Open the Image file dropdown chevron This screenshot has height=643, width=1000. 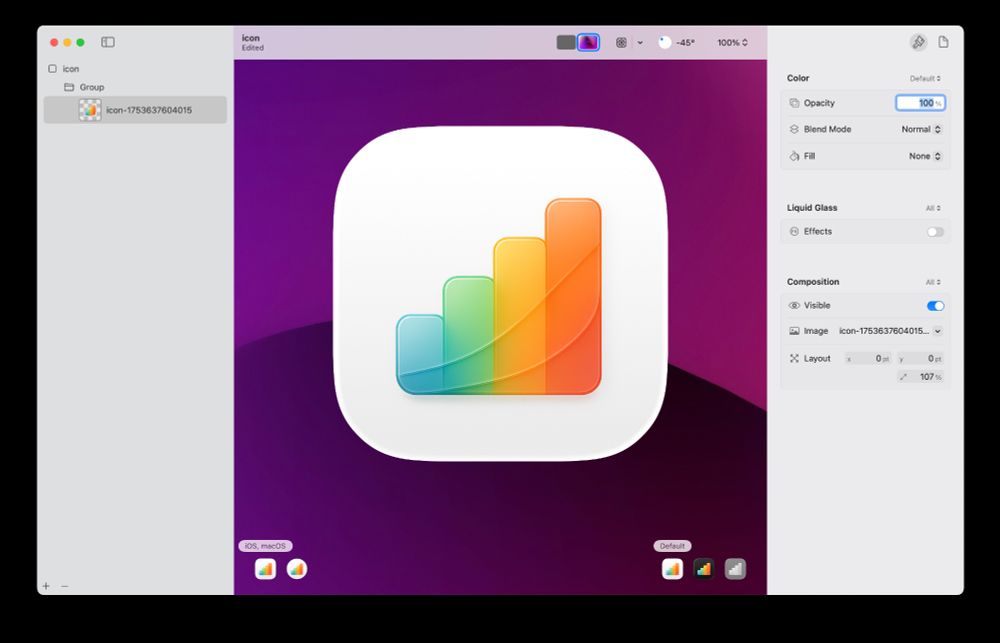click(938, 331)
